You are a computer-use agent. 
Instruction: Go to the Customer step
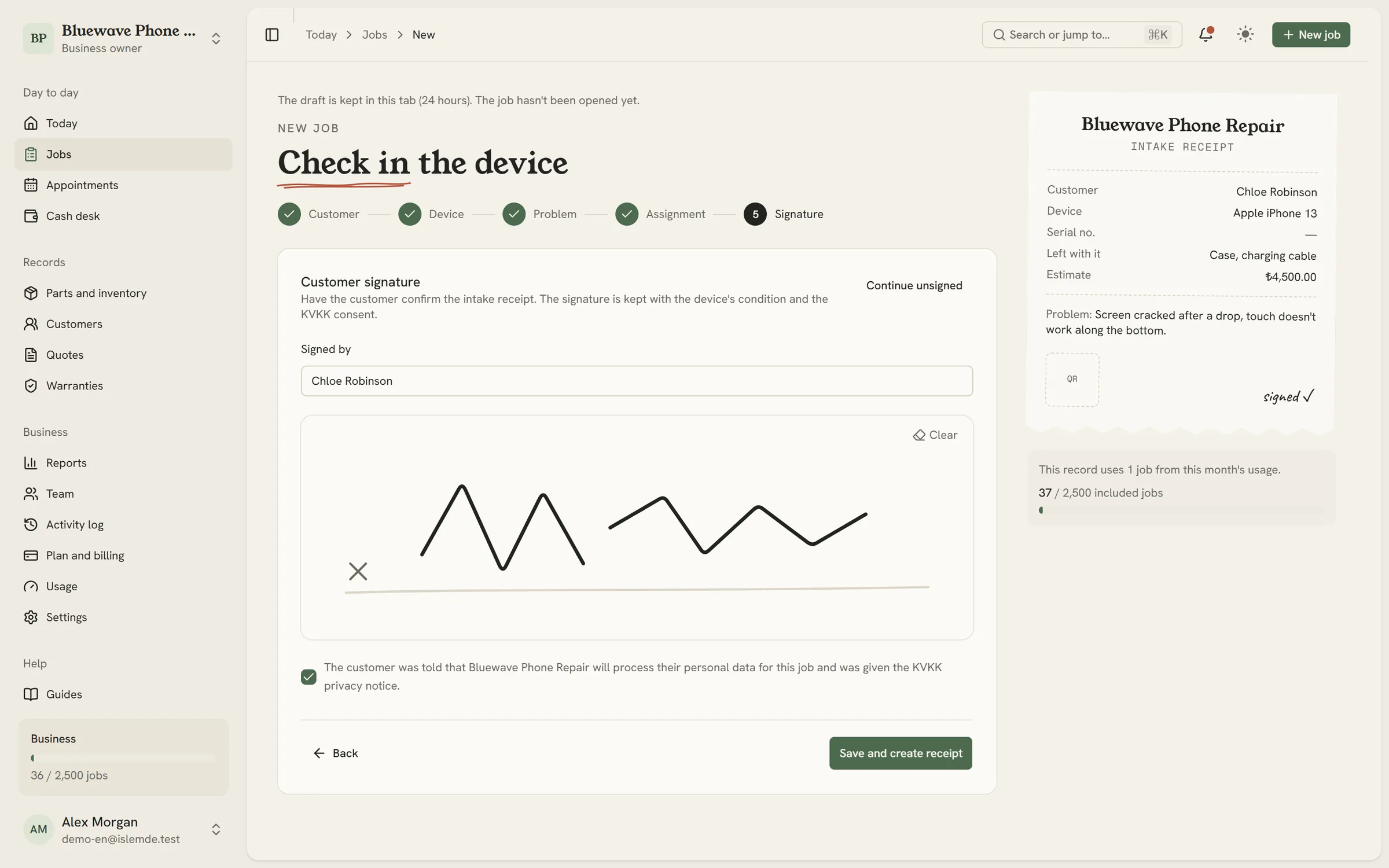pyautogui.click(x=318, y=214)
